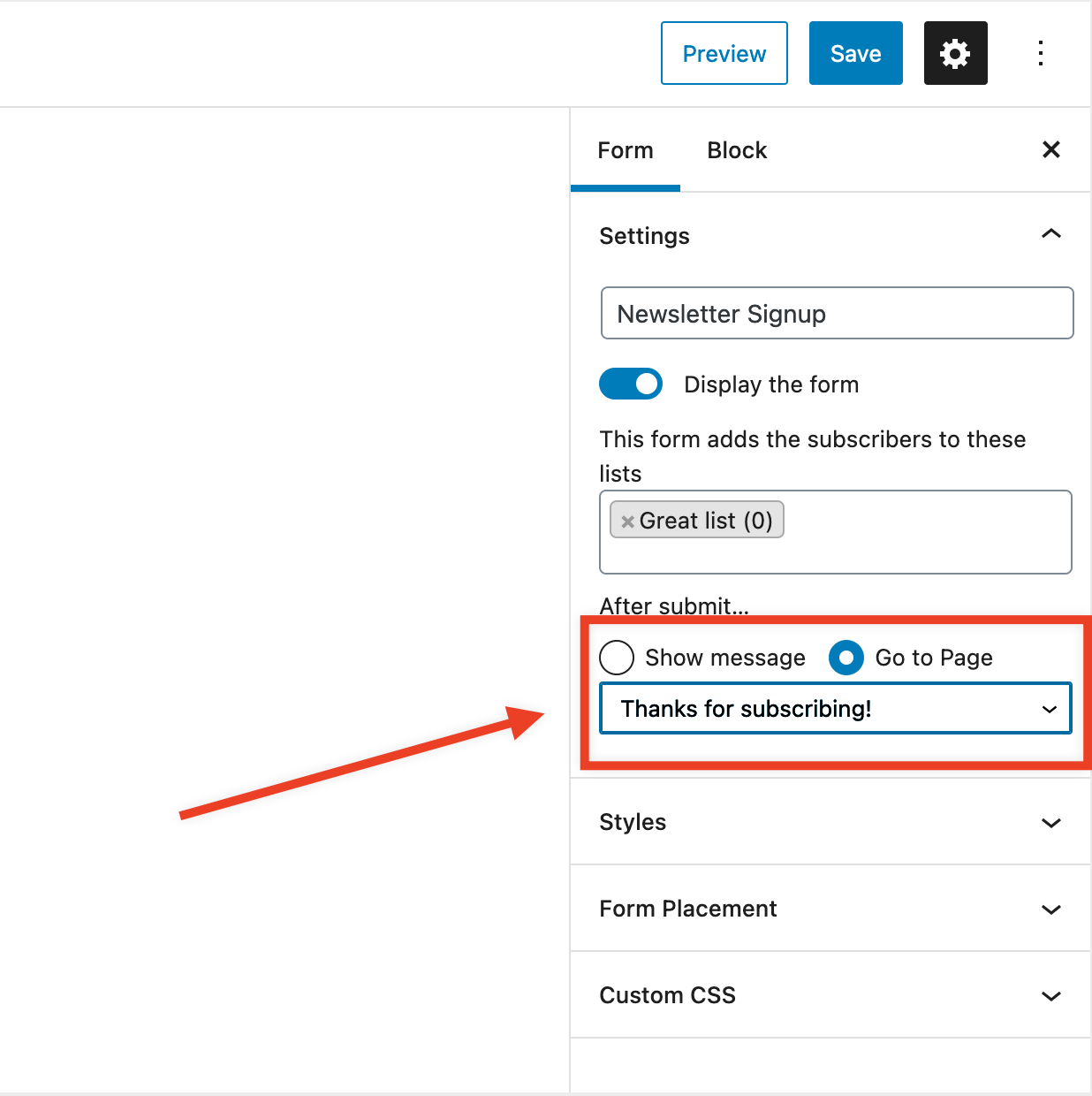Open the settings gear icon
The image size is (1092, 1096).
955,53
